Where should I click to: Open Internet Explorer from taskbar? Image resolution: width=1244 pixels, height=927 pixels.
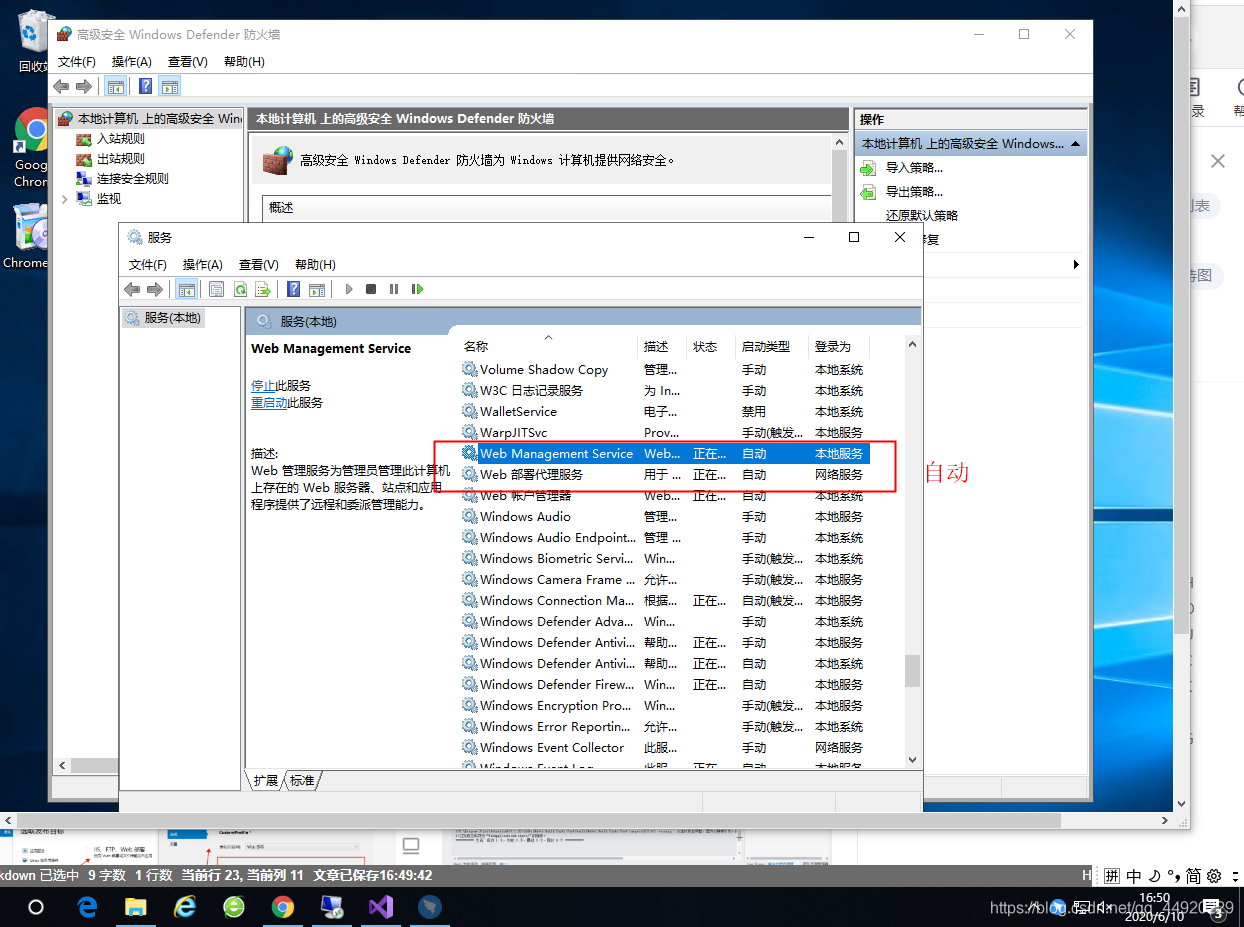[x=185, y=906]
